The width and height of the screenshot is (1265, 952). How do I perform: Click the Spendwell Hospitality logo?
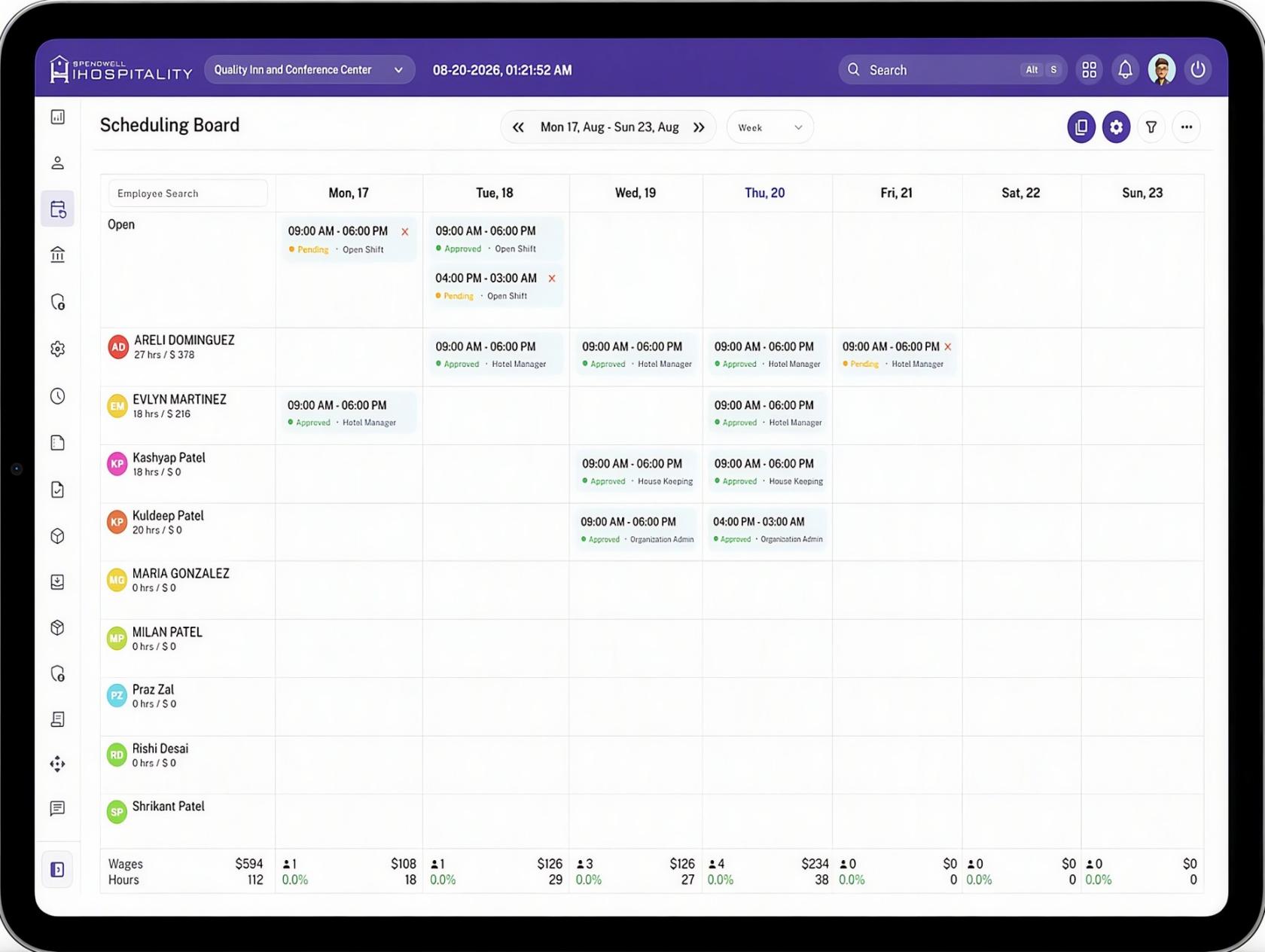121,69
